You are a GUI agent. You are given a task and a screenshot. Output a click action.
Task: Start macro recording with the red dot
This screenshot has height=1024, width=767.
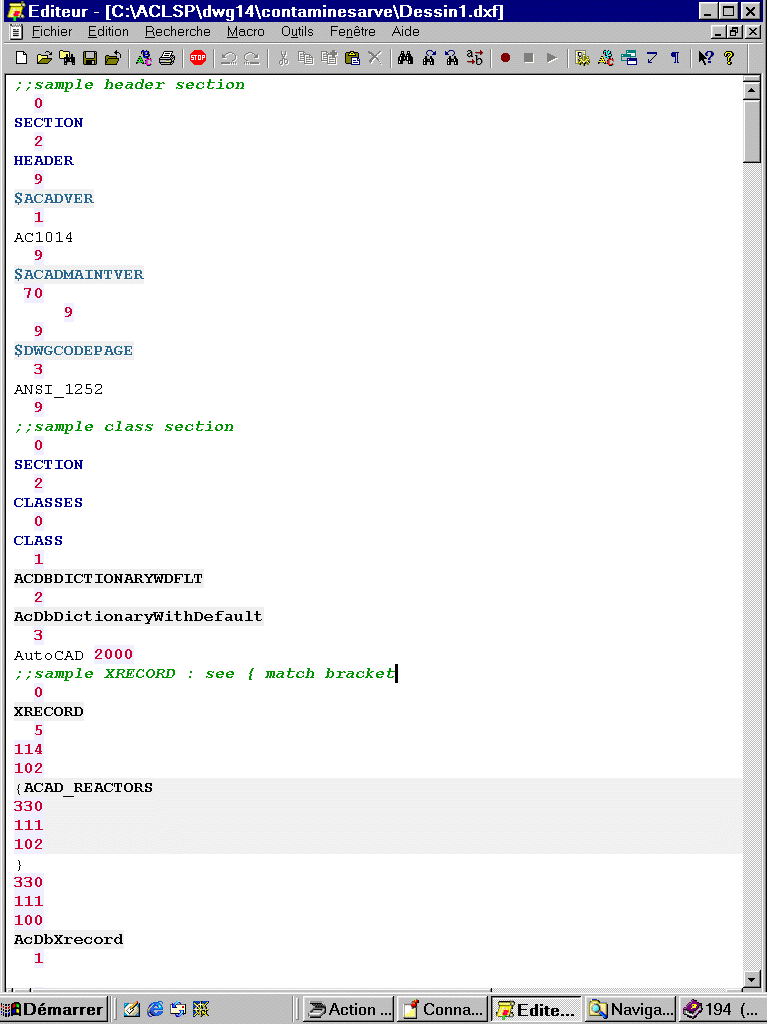click(505, 58)
